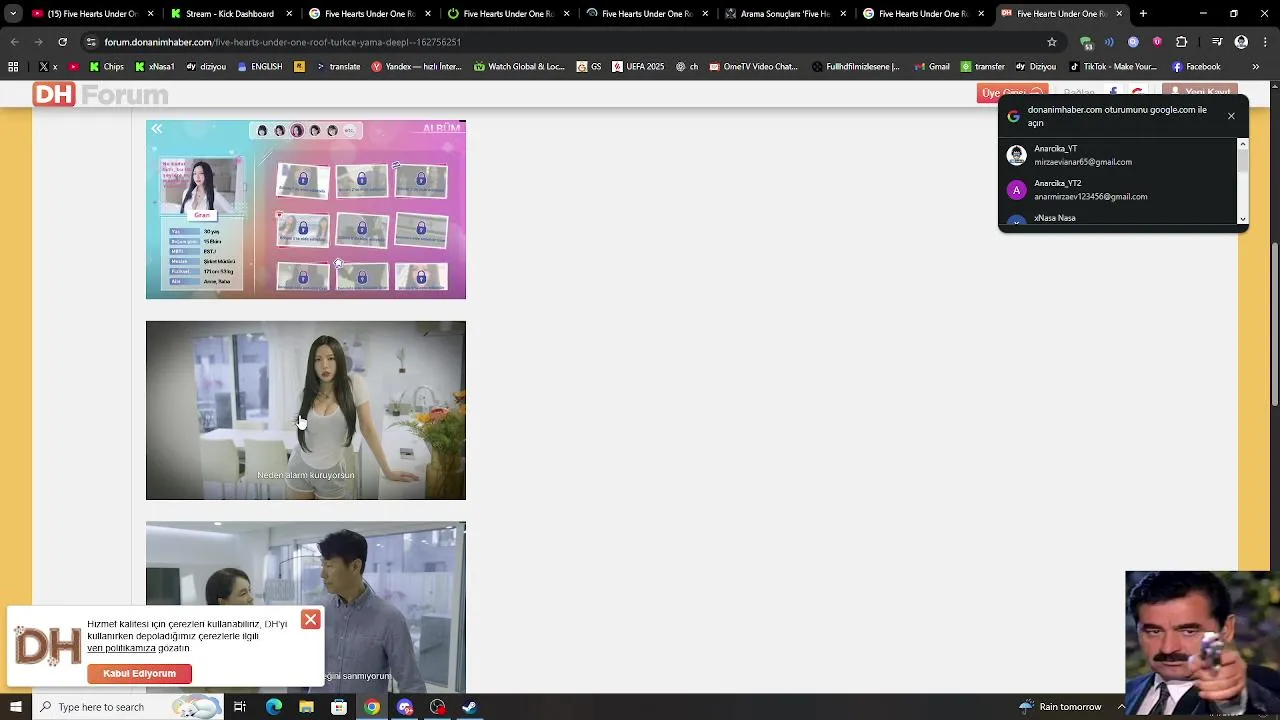Open the xNasa1 bookmark
Screen dimensions: 1280x720
154,67
